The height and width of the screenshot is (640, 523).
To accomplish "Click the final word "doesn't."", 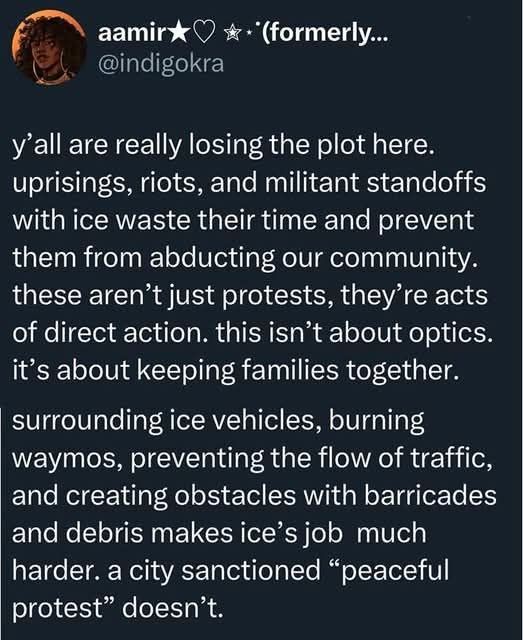I will click(x=173, y=608).
